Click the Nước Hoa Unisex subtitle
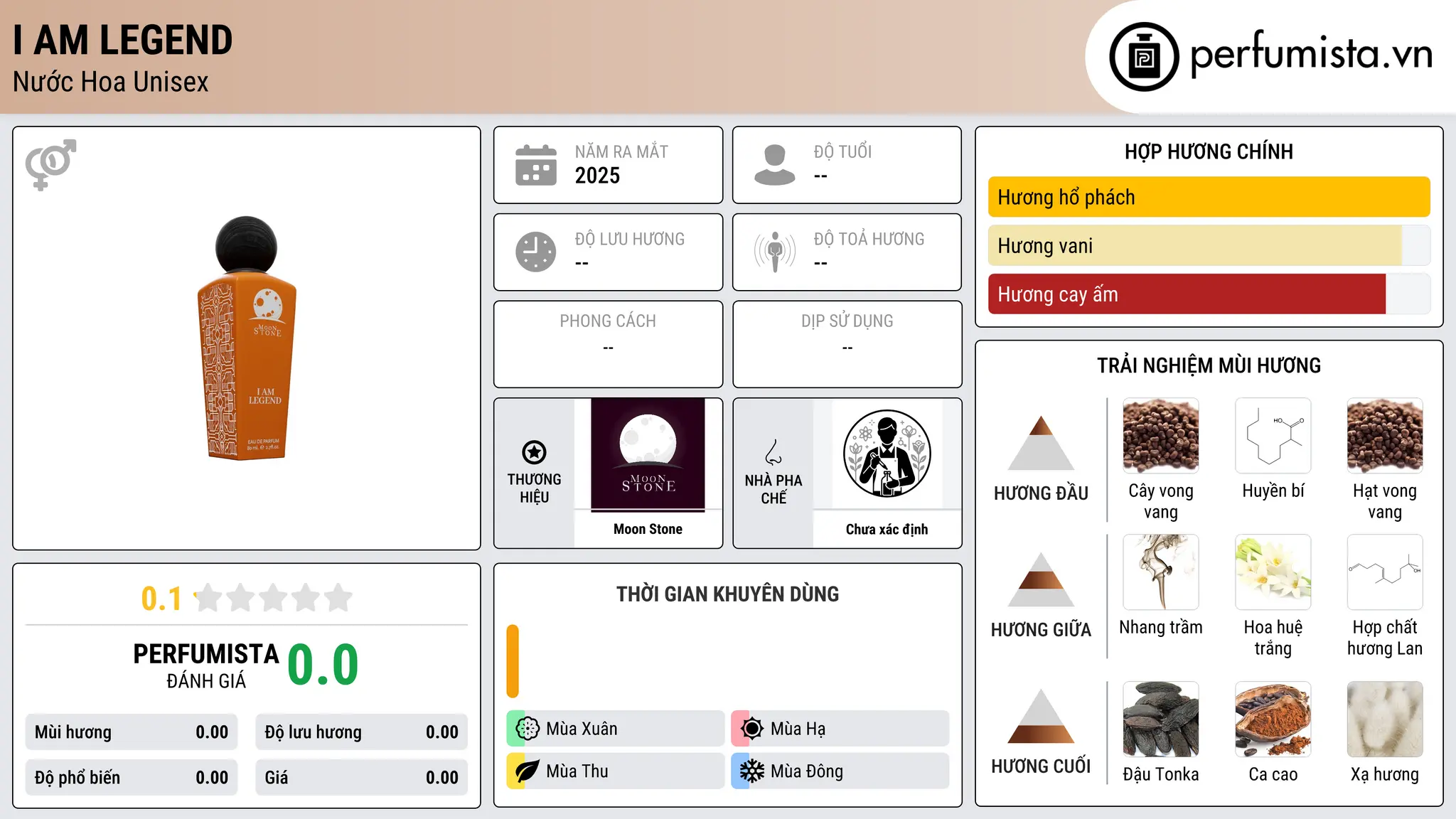This screenshot has height=819, width=1456. pos(111,82)
